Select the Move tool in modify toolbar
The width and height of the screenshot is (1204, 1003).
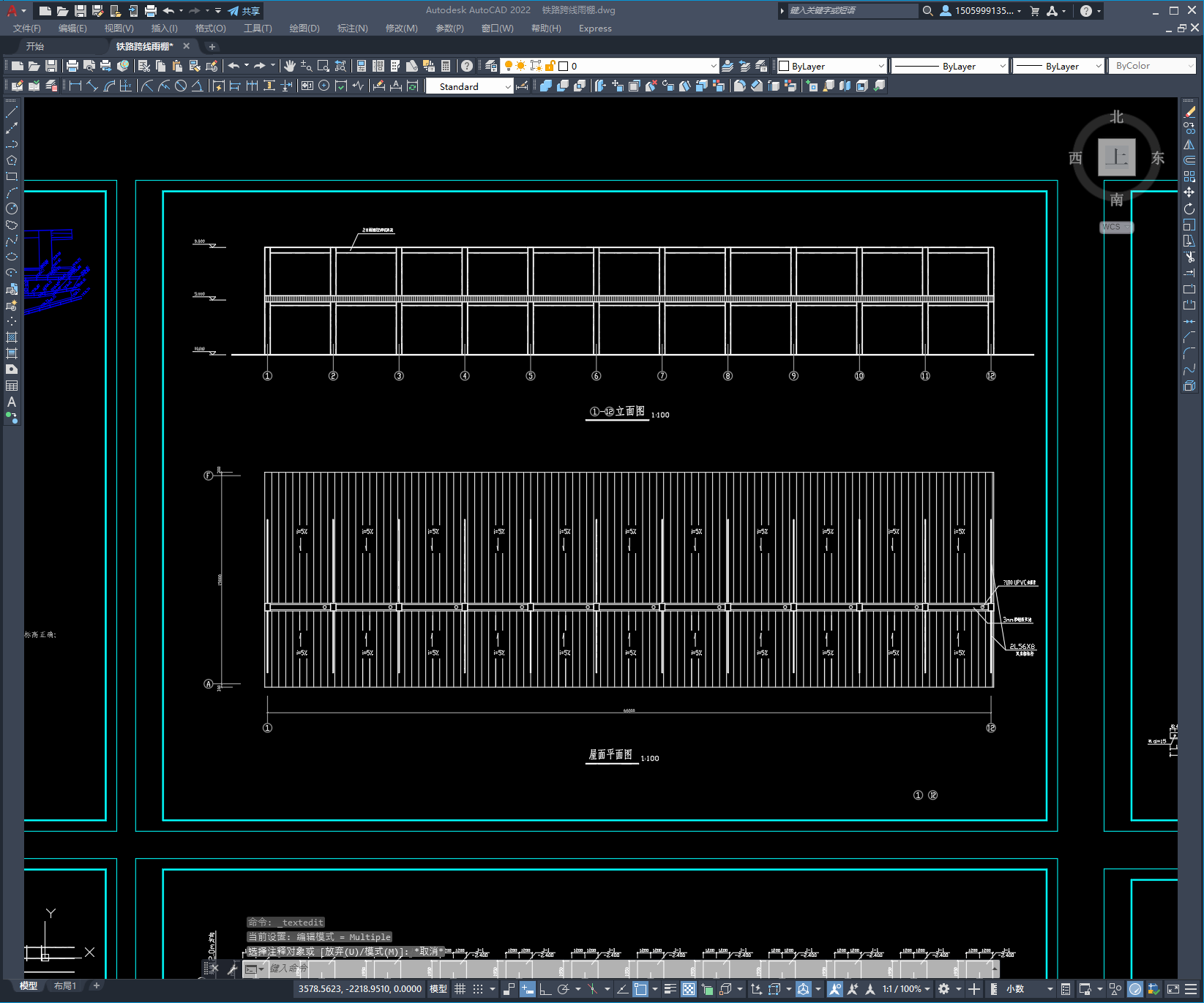pos(1189,192)
